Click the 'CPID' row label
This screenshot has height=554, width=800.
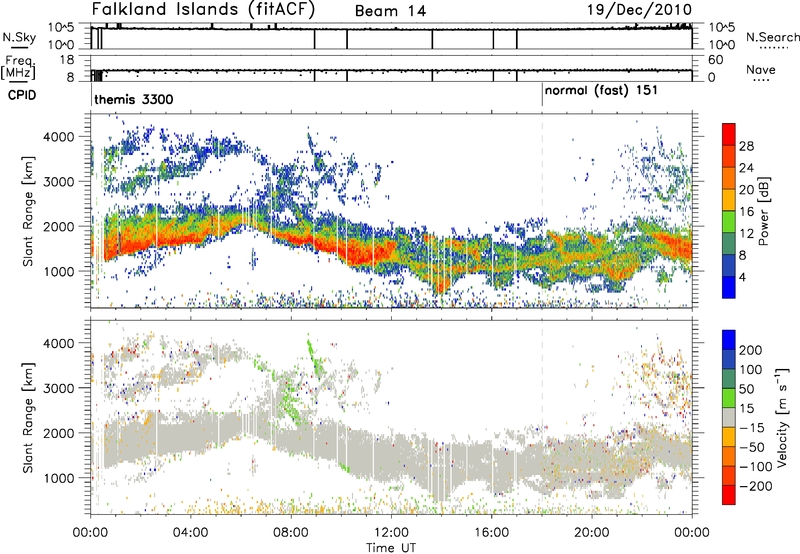(x=22, y=95)
